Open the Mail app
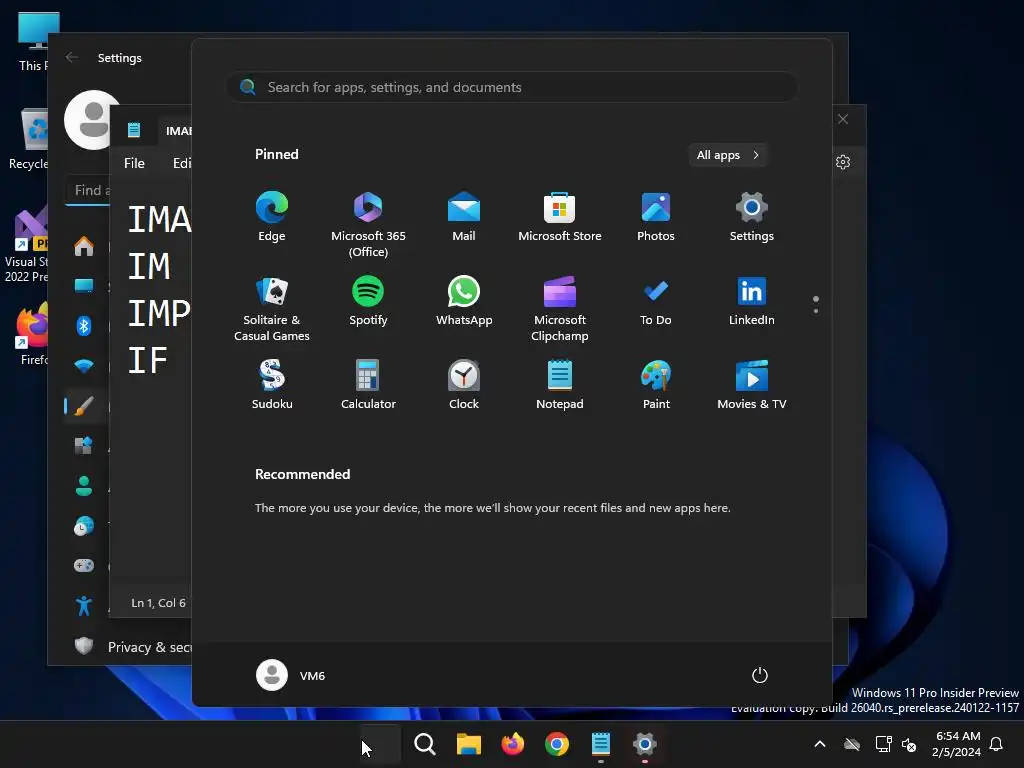Image resolution: width=1024 pixels, height=768 pixels. point(464,217)
